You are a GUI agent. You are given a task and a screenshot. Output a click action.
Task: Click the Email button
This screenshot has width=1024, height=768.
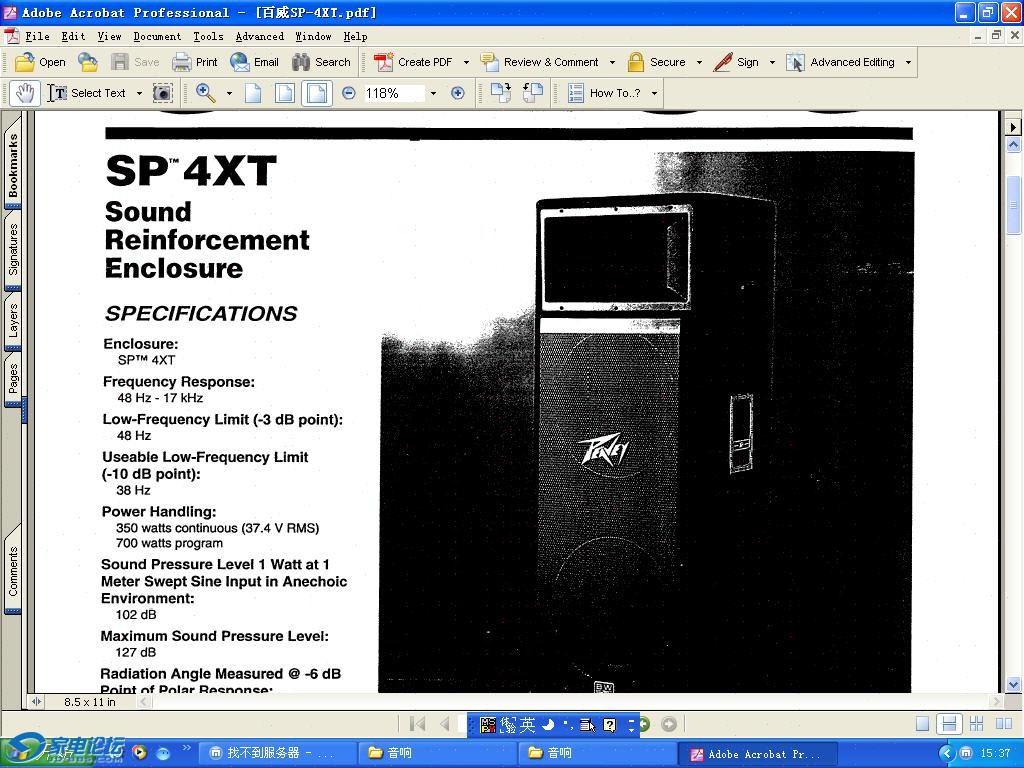tap(254, 62)
